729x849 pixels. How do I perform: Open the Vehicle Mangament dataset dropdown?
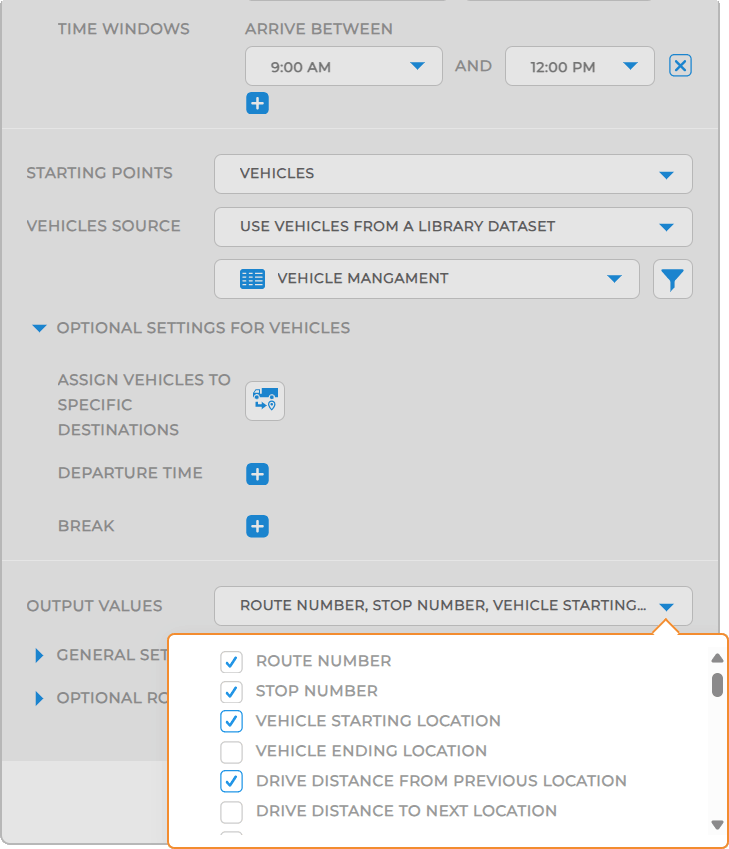427,279
